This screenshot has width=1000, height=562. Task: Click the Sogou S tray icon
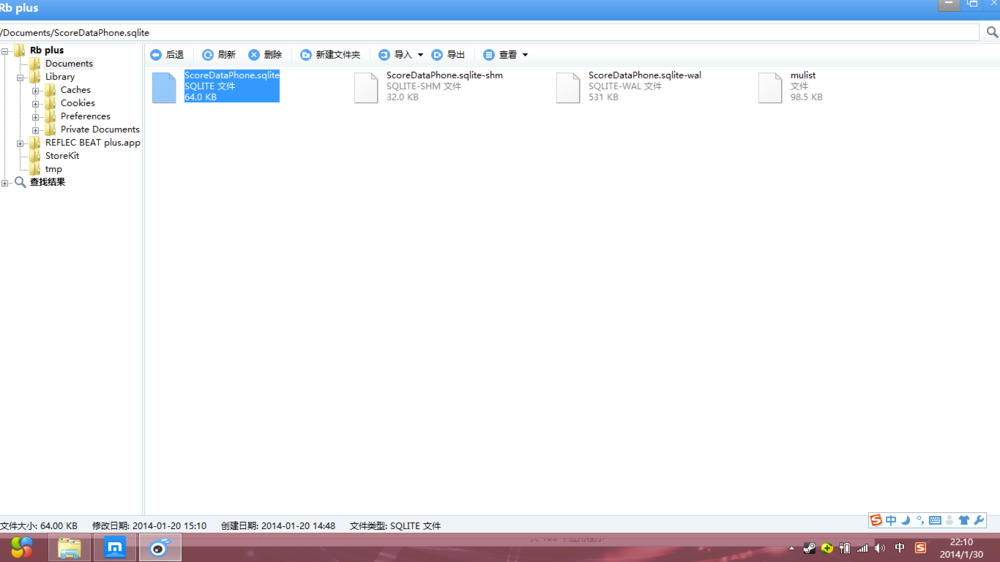coord(920,548)
